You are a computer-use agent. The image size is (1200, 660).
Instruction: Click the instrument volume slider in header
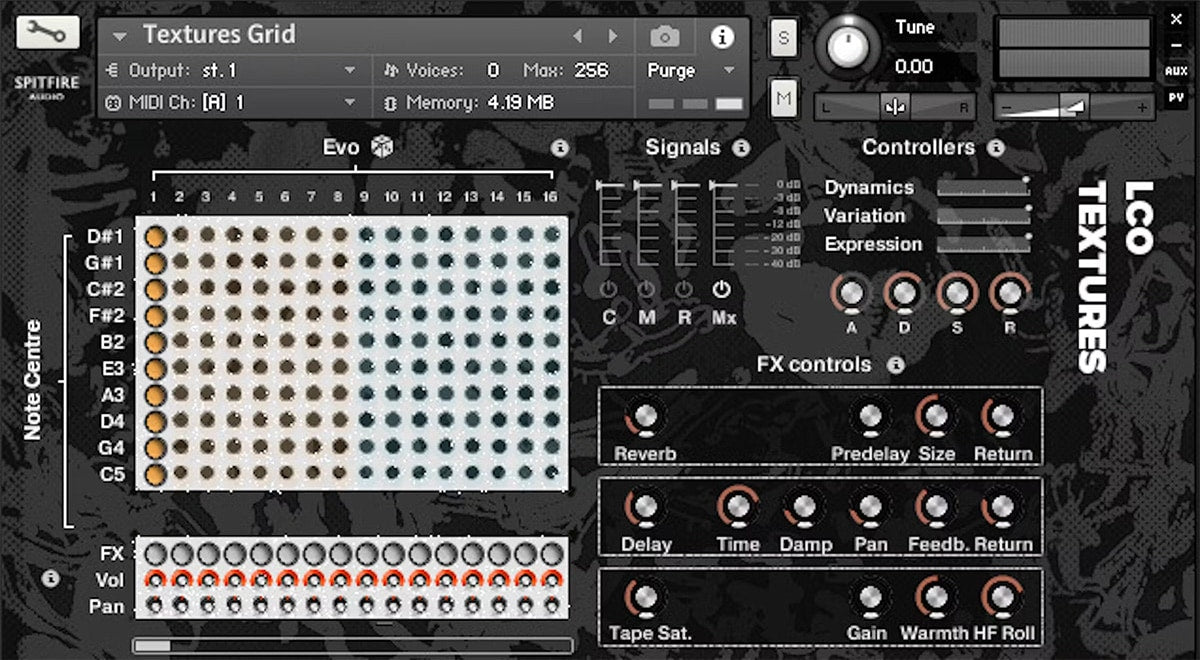(x=1074, y=106)
